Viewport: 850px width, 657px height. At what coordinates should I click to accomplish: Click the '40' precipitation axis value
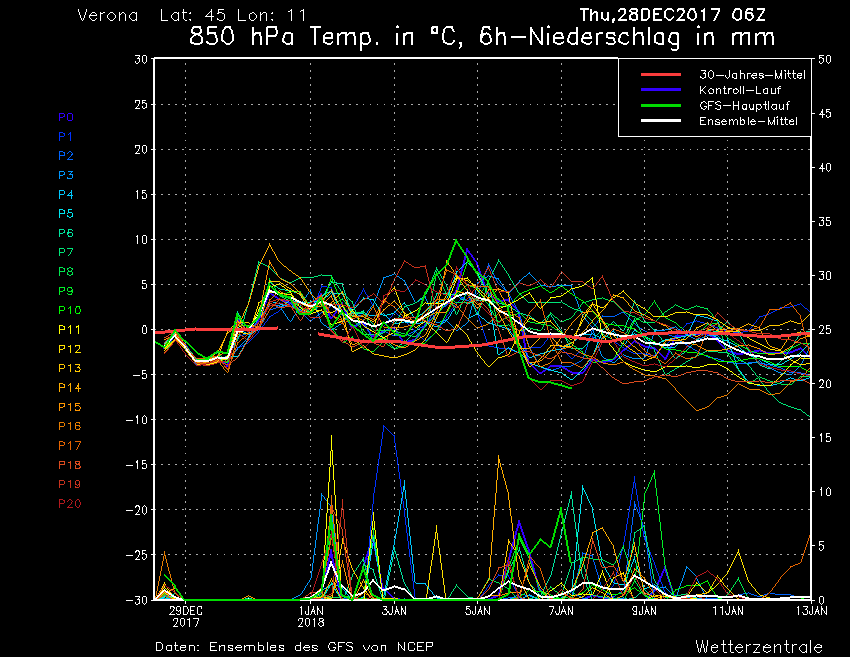coord(825,168)
